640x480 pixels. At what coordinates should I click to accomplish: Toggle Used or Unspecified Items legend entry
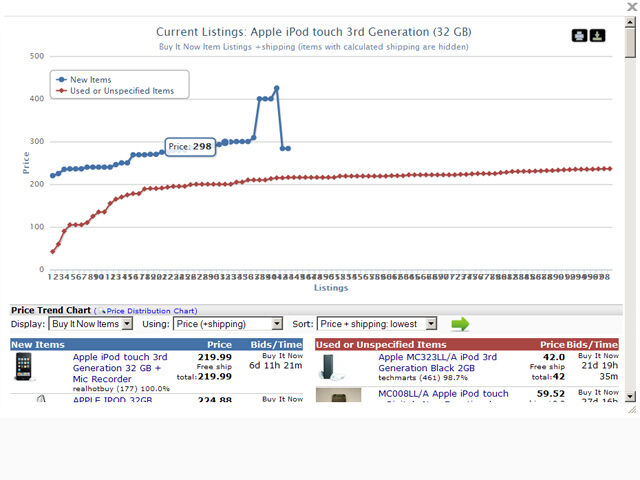115,91
